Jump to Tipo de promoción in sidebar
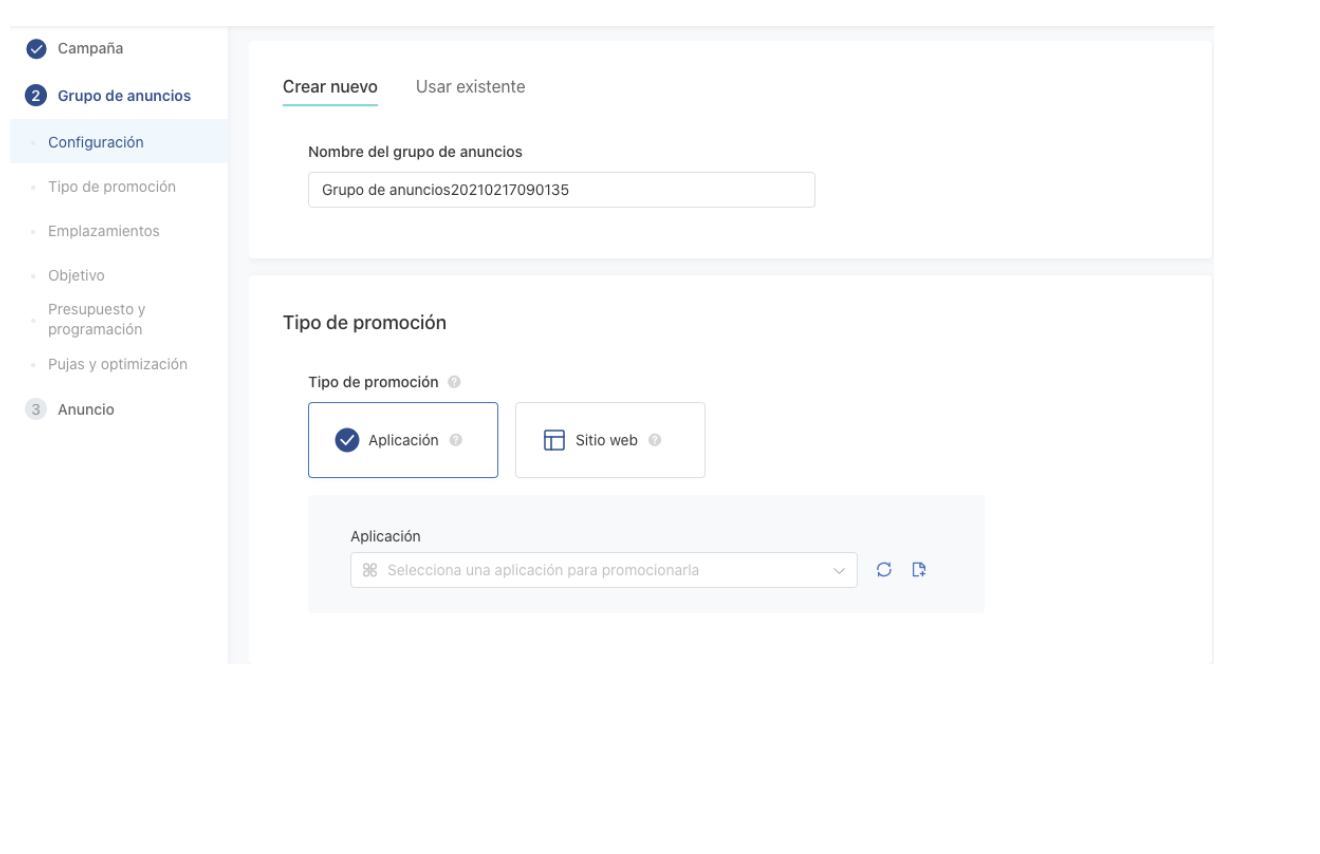The image size is (1320, 854). (112, 186)
